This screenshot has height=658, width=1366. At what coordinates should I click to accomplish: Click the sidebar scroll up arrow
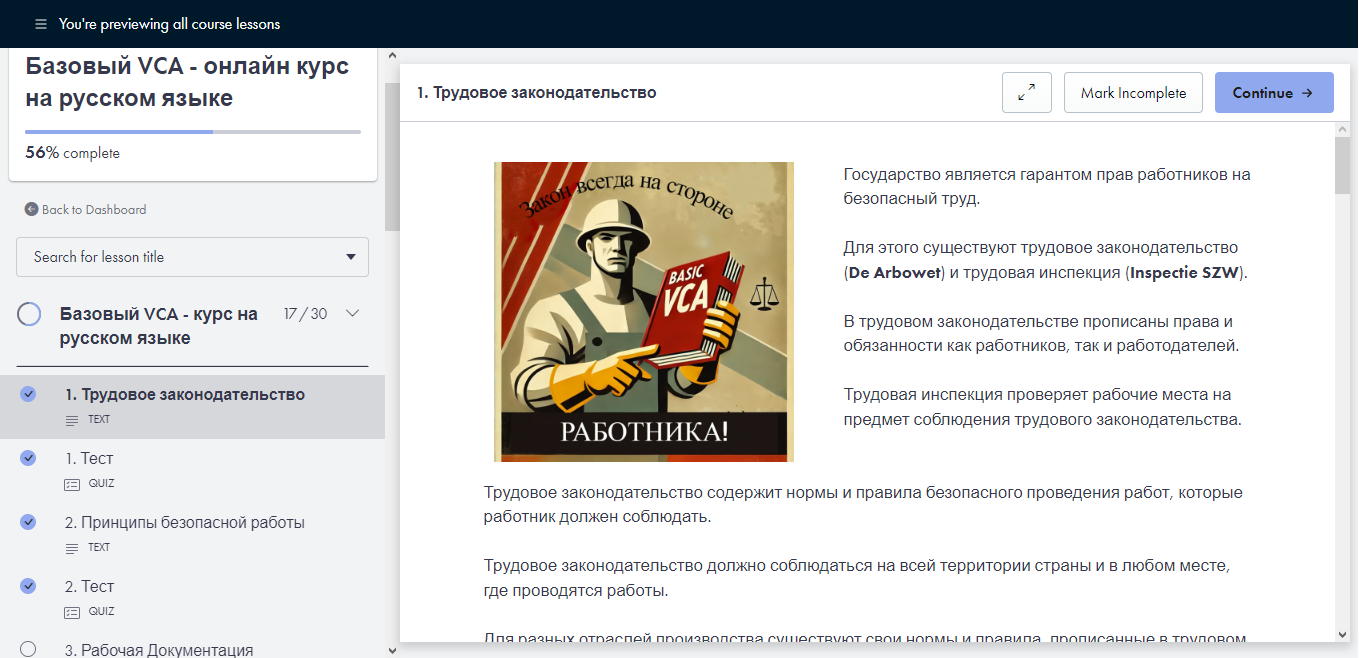(x=391, y=56)
